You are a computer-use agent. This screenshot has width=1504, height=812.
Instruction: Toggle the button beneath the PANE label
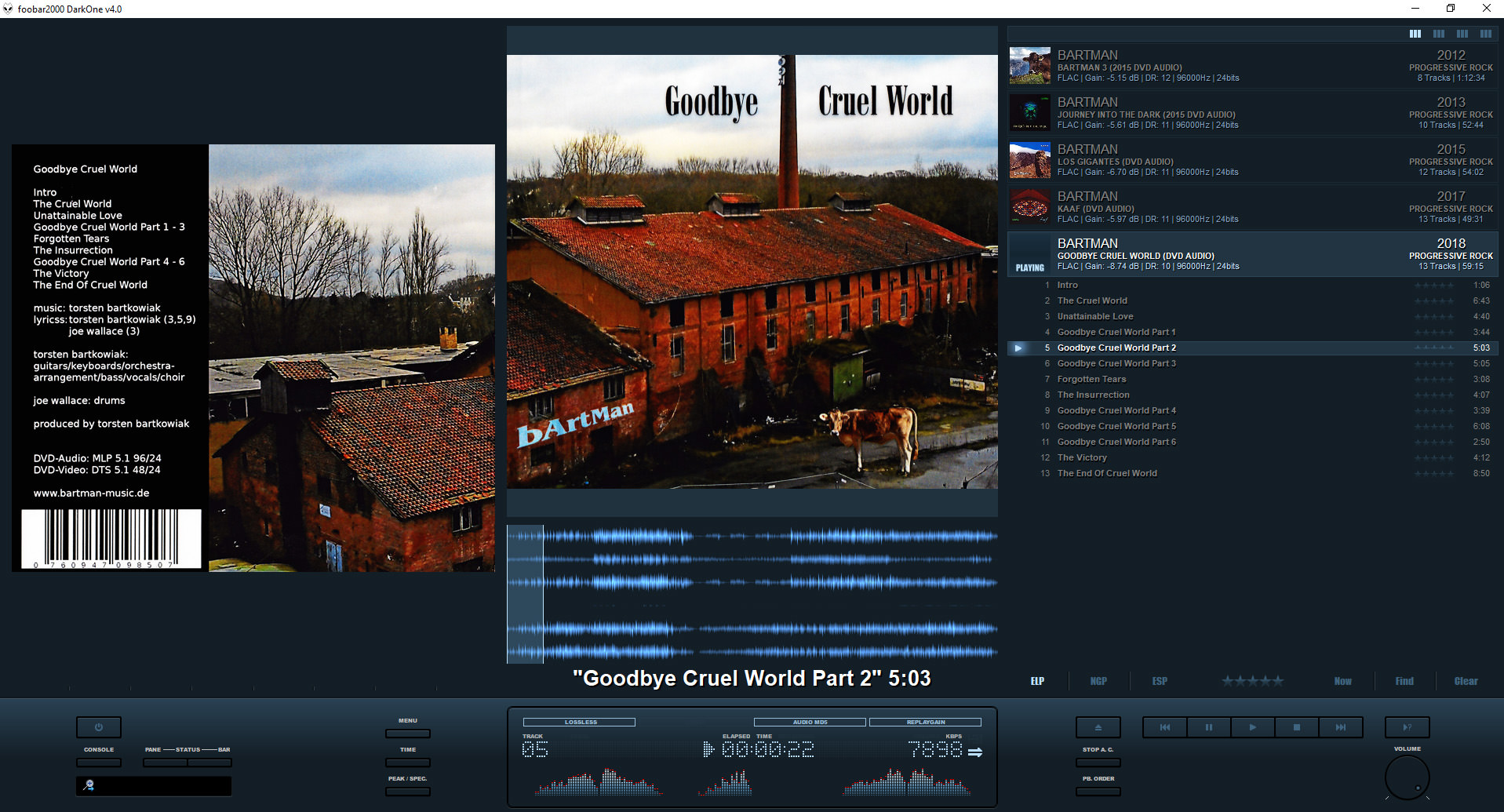coord(165,763)
